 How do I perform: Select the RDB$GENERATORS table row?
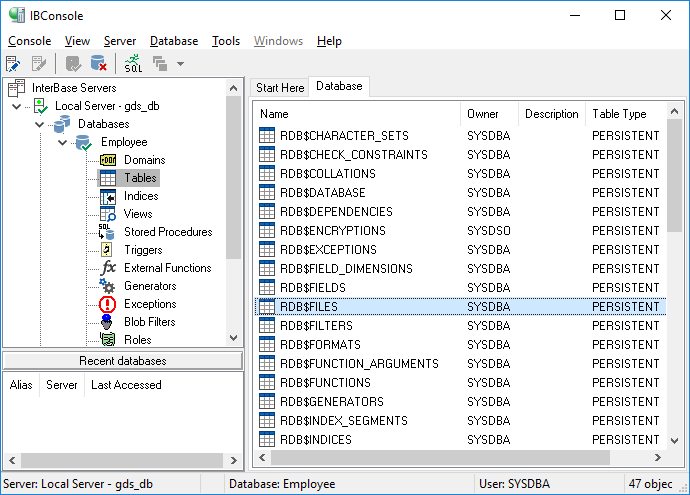[x=330, y=402]
